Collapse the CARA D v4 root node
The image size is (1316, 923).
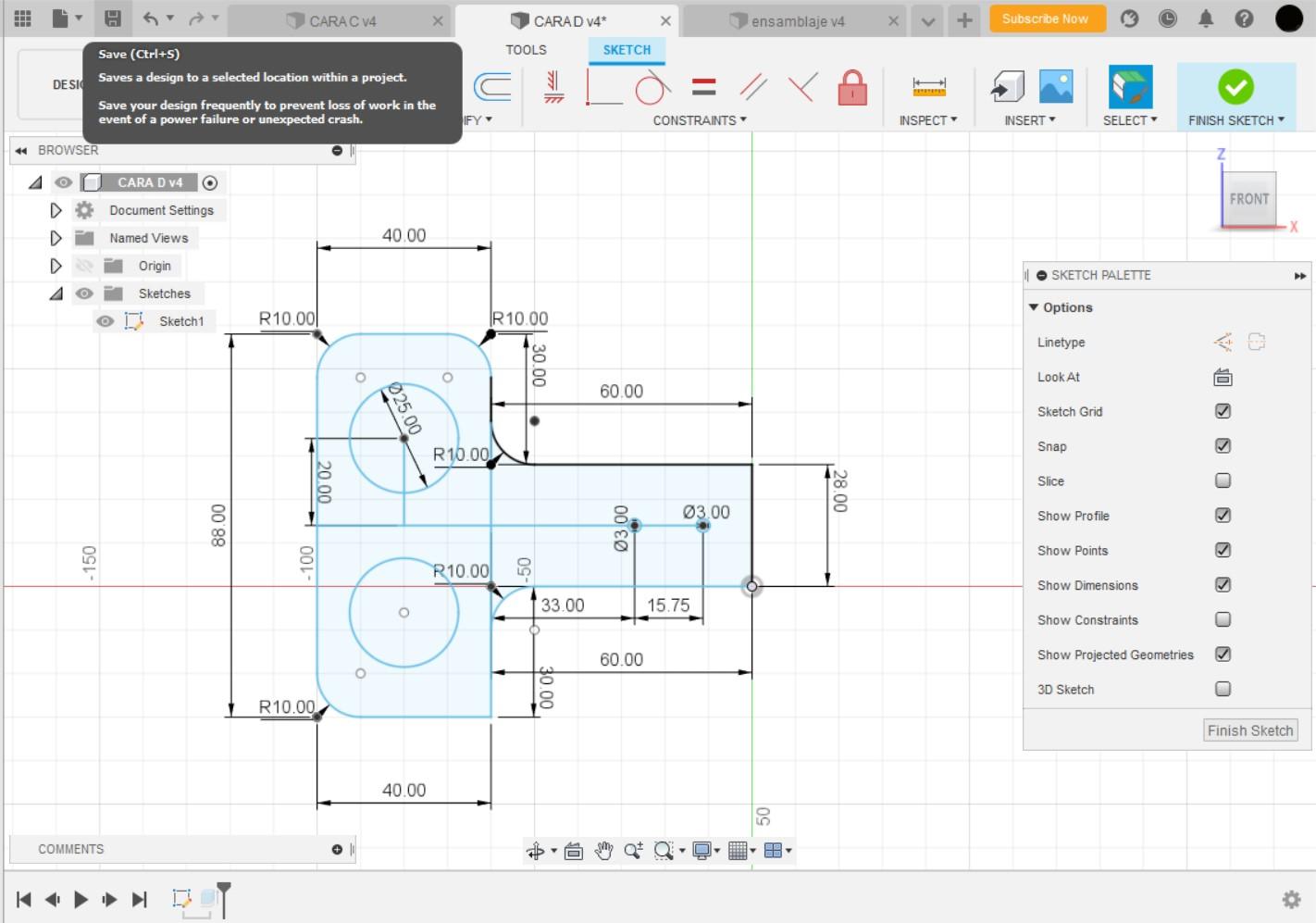pyautogui.click(x=35, y=182)
